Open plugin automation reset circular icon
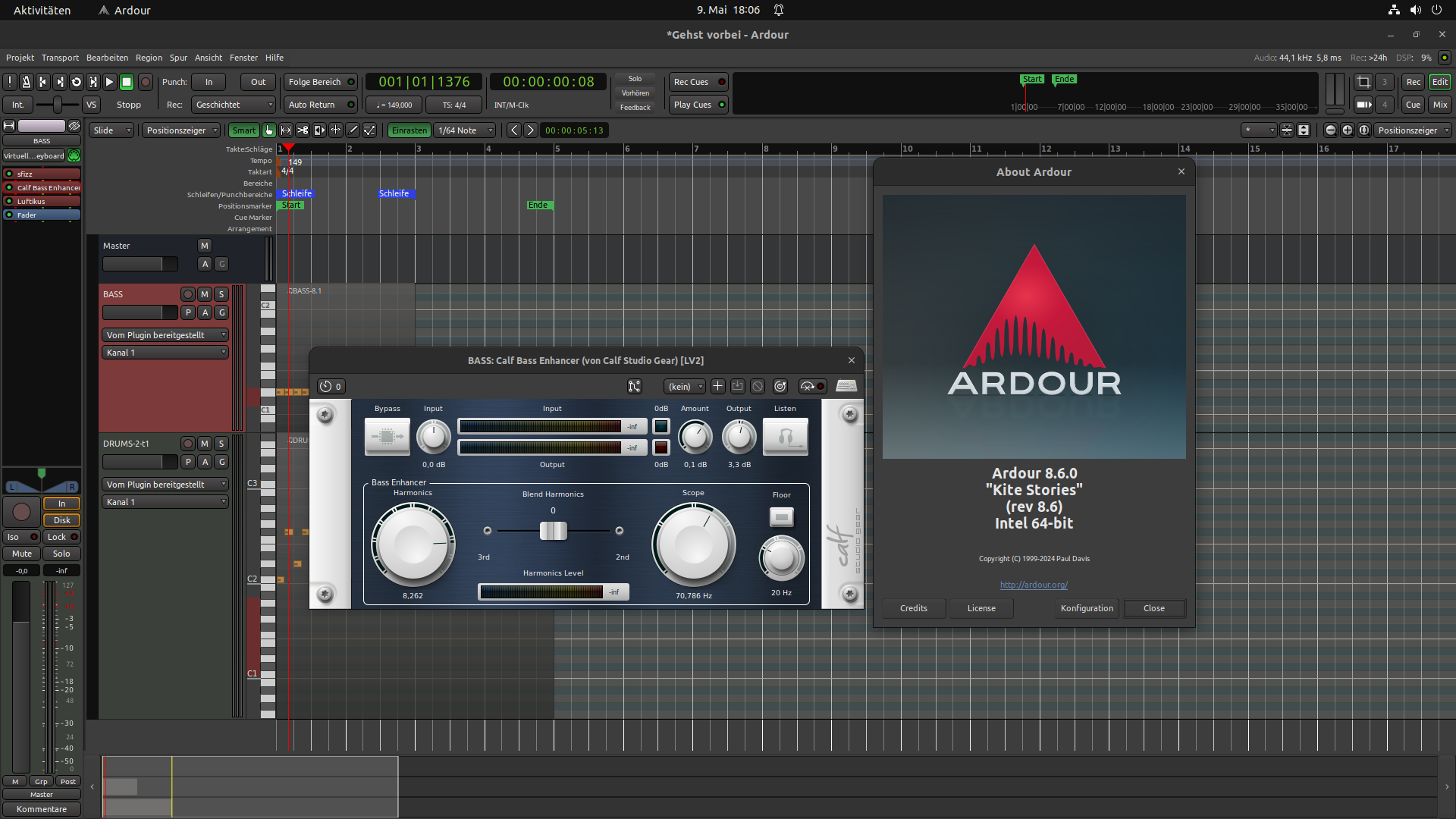 pos(780,387)
